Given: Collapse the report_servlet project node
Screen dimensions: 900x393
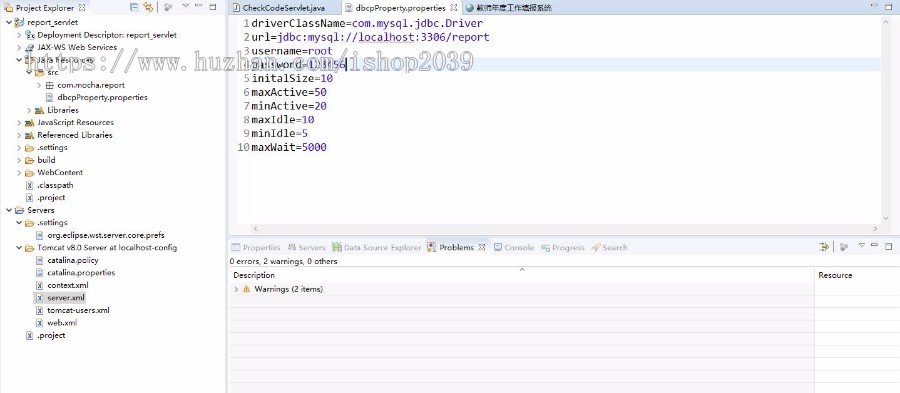Looking at the screenshot, I should (x=9, y=22).
